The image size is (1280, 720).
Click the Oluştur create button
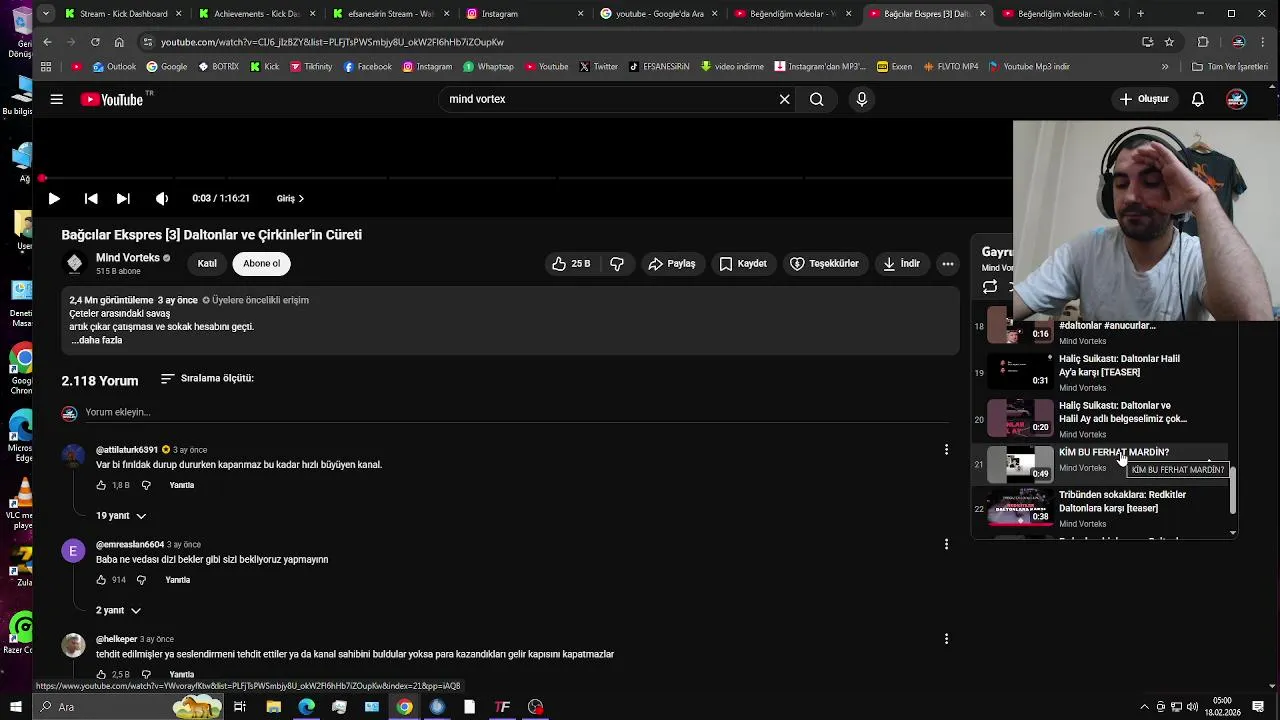point(1144,99)
